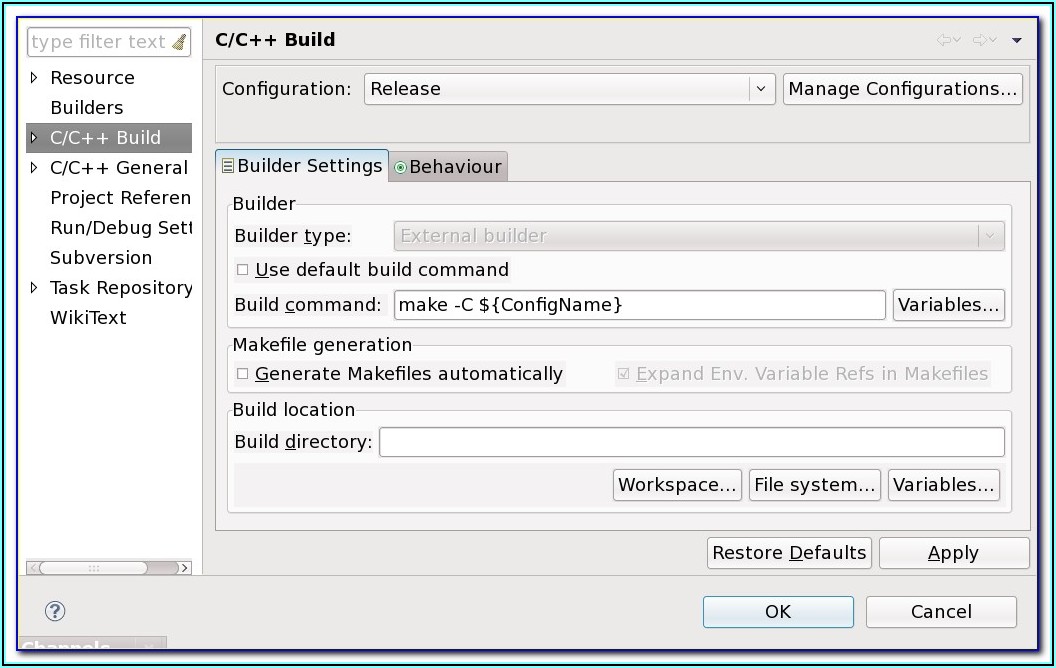
Task: Expand the Resource tree node
Action: coord(34,78)
